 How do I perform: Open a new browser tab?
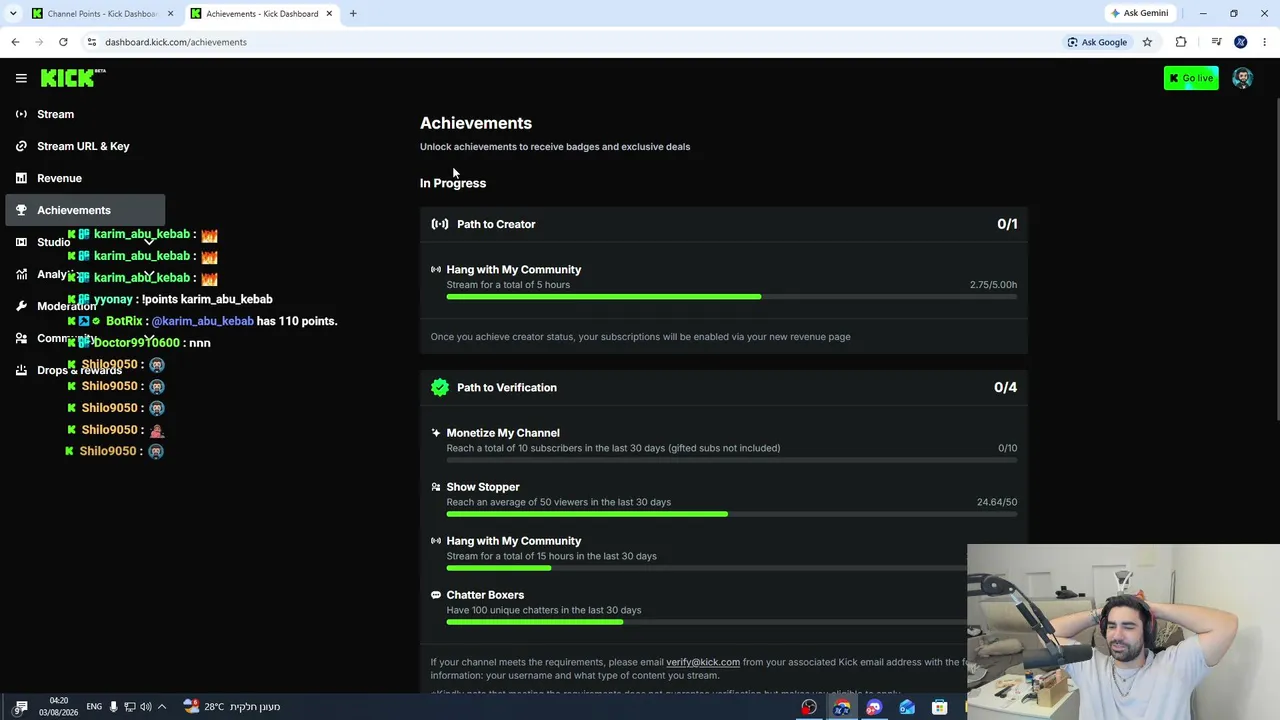coord(353,14)
